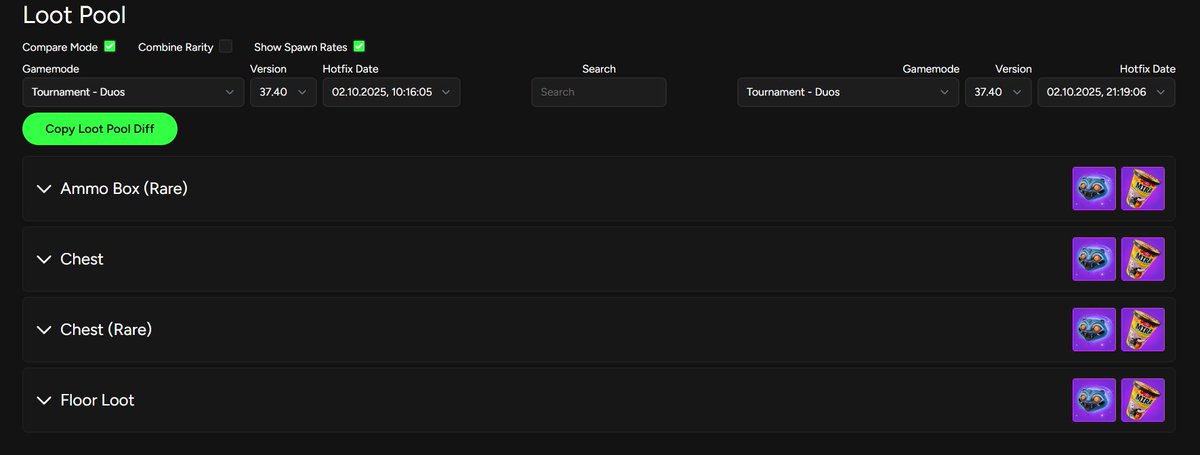
Task: Uncheck the Show Spawn Rates checkbox
Action: [x=359, y=46]
